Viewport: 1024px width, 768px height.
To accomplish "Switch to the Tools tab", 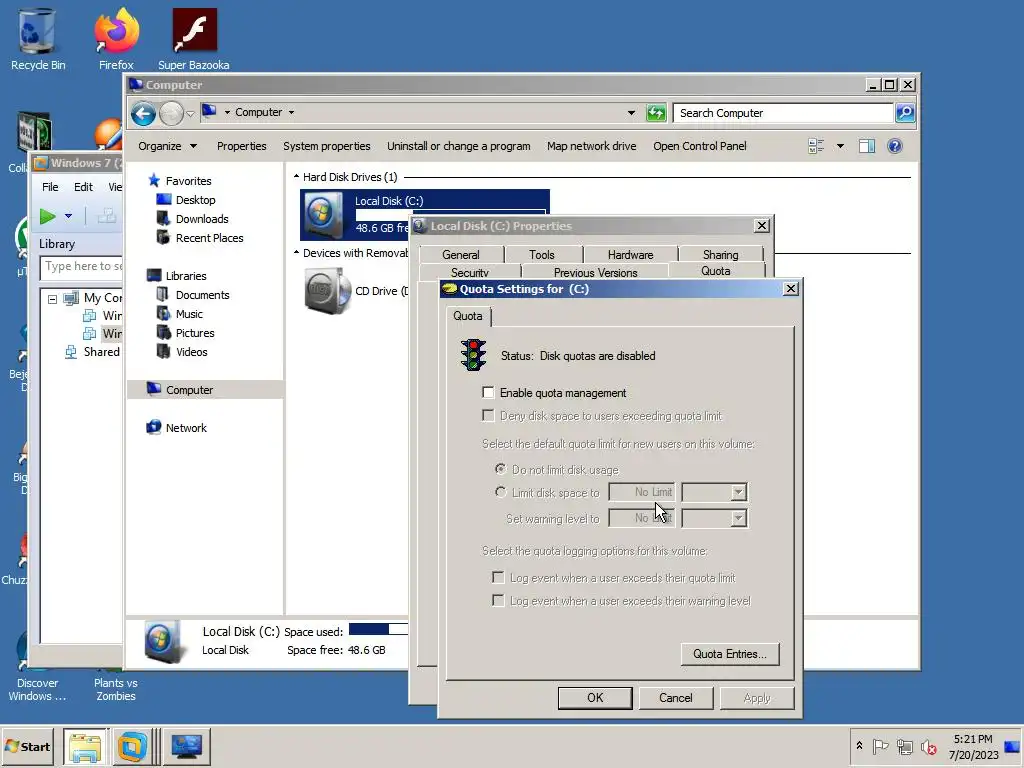I will coord(542,255).
